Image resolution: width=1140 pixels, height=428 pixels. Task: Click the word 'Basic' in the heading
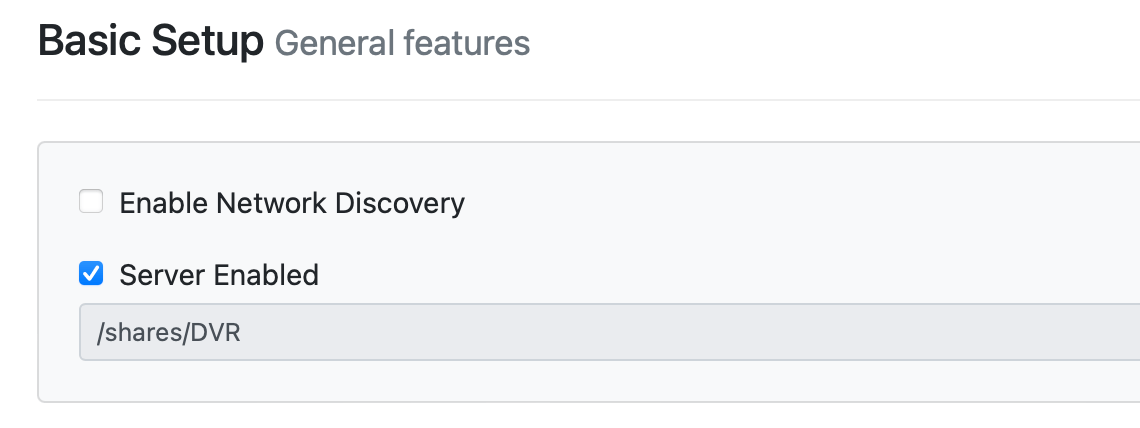click(88, 43)
